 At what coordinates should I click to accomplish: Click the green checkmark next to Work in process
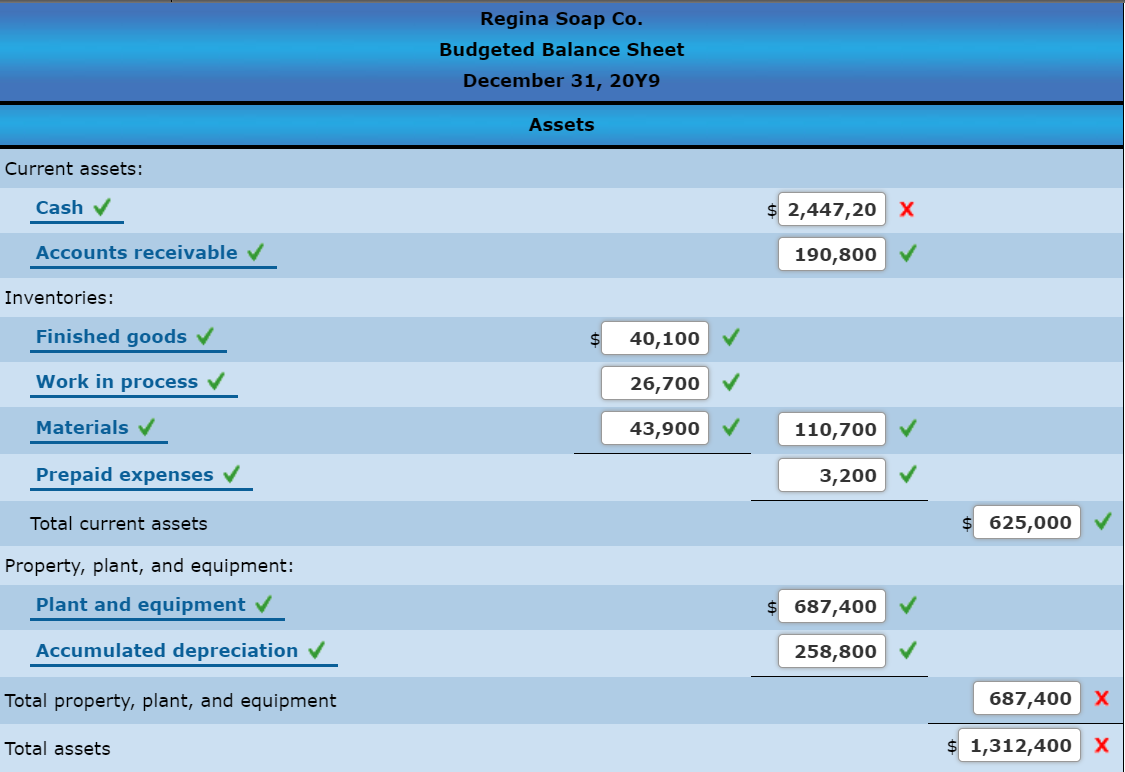[x=729, y=383]
